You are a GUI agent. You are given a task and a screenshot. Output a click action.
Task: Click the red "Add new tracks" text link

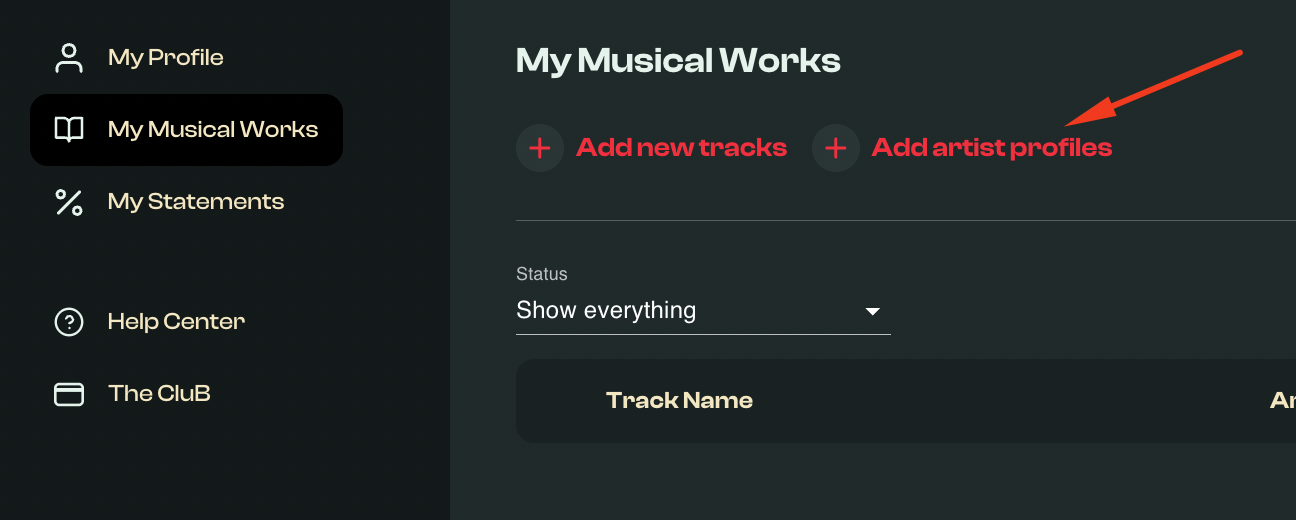pos(681,148)
